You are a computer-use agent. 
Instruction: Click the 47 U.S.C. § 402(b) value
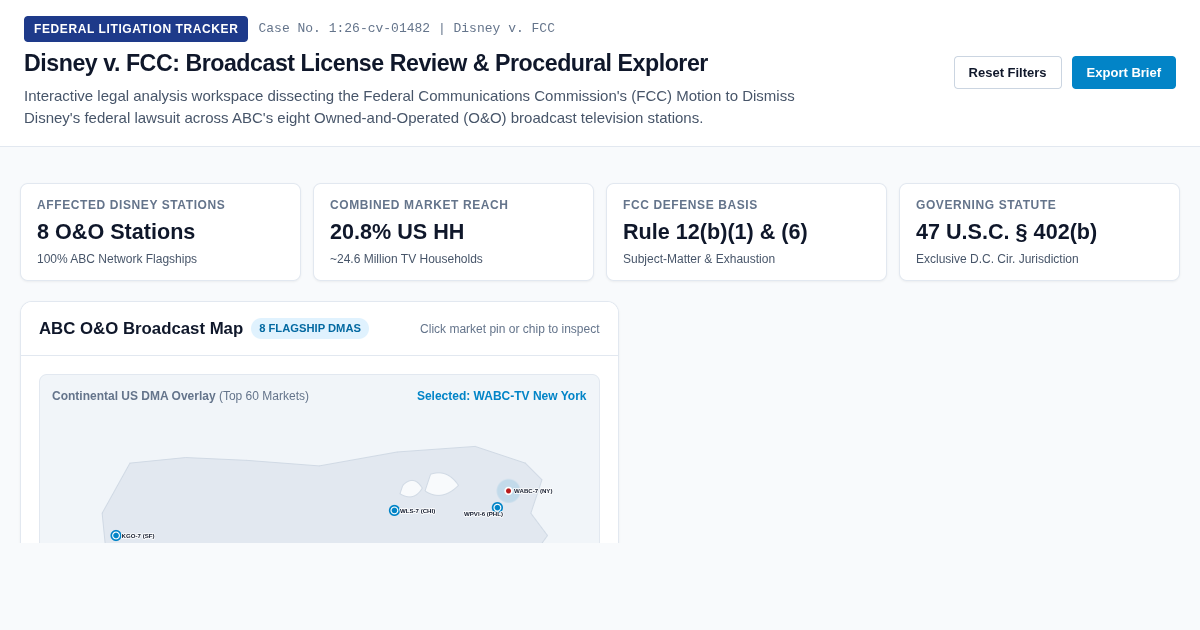tap(1006, 232)
